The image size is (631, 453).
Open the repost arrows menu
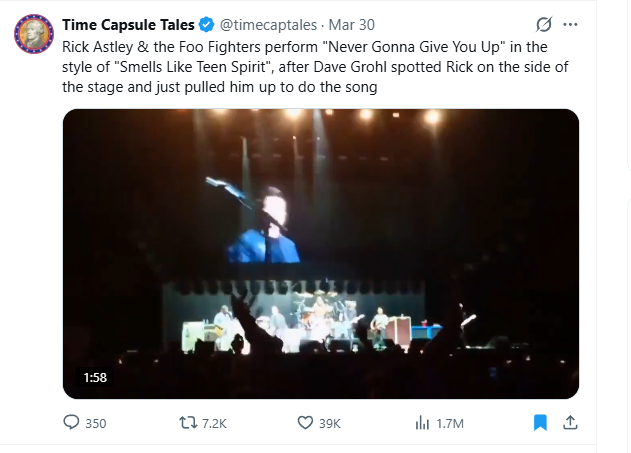[187, 423]
